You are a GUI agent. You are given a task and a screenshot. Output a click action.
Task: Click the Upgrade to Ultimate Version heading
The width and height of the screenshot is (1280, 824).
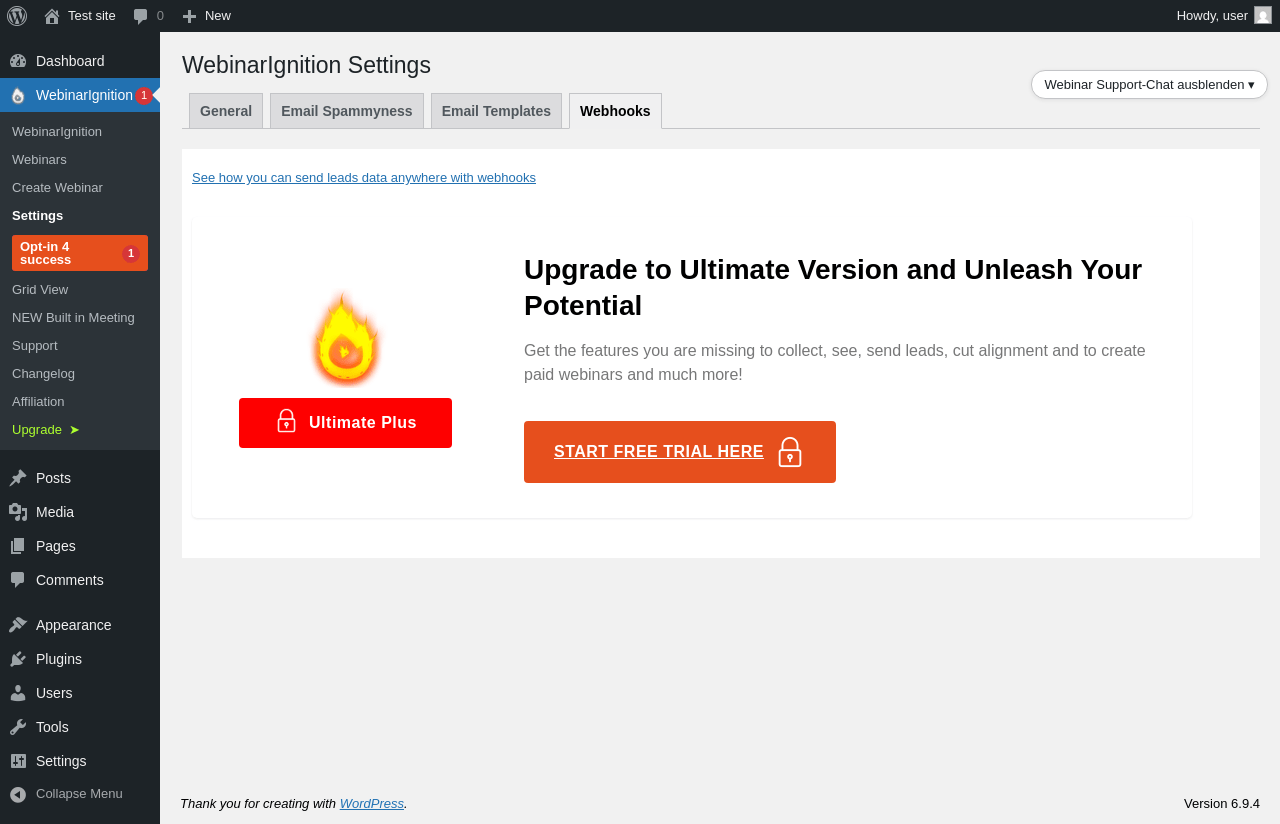(833, 288)
